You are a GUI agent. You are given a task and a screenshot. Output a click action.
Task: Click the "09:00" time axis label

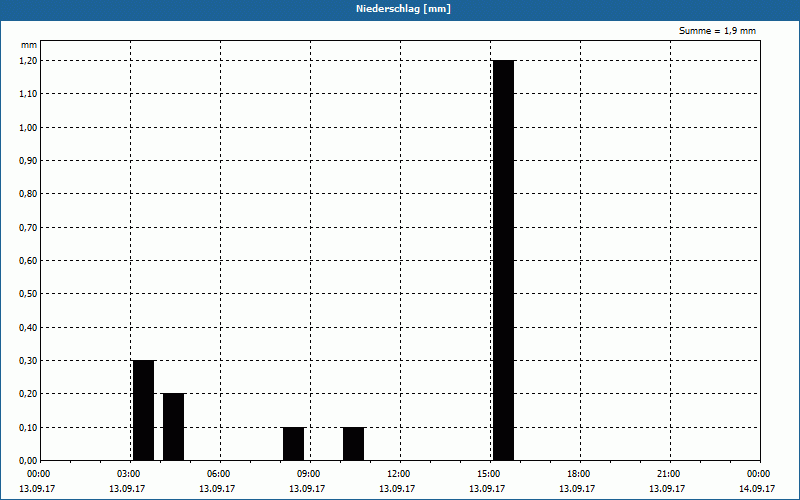point(309,474)
